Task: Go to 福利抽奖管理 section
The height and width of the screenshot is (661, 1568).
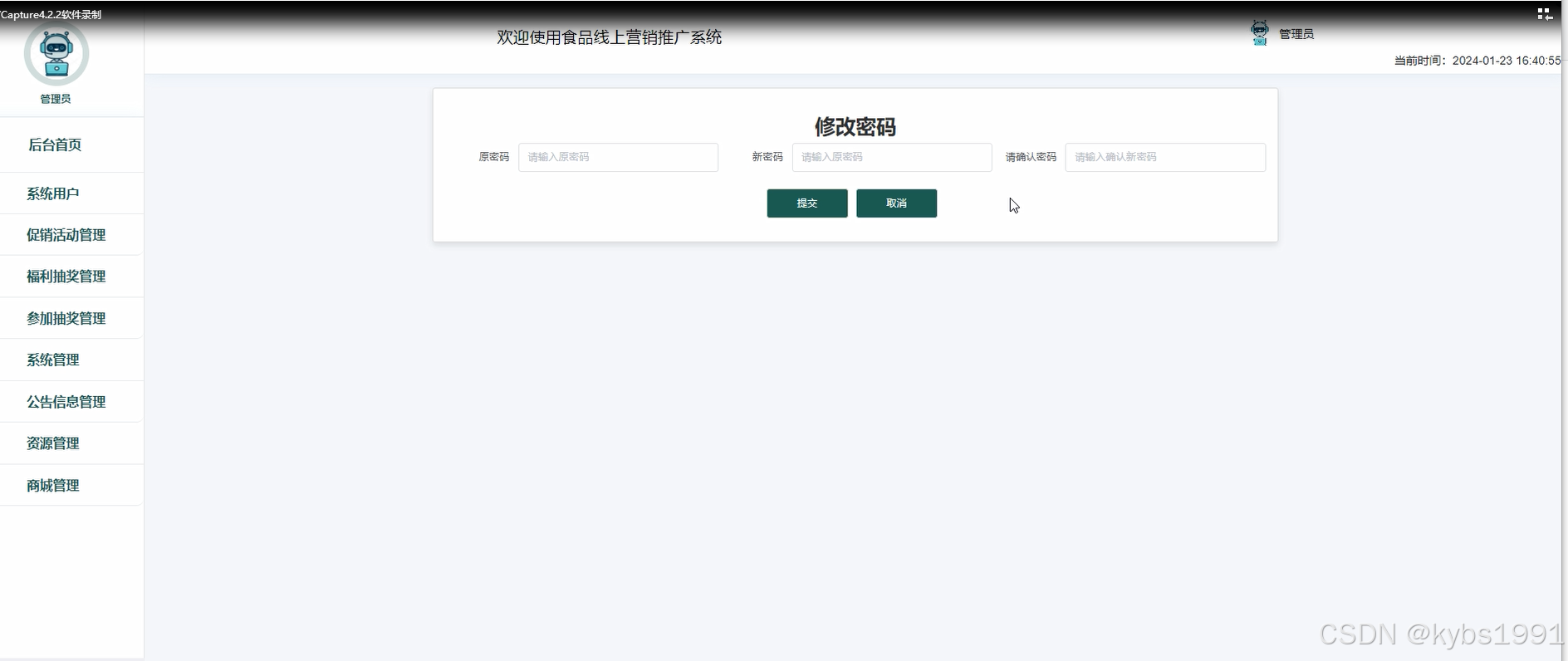Action: pyautogui.click(x=66, y=277)
